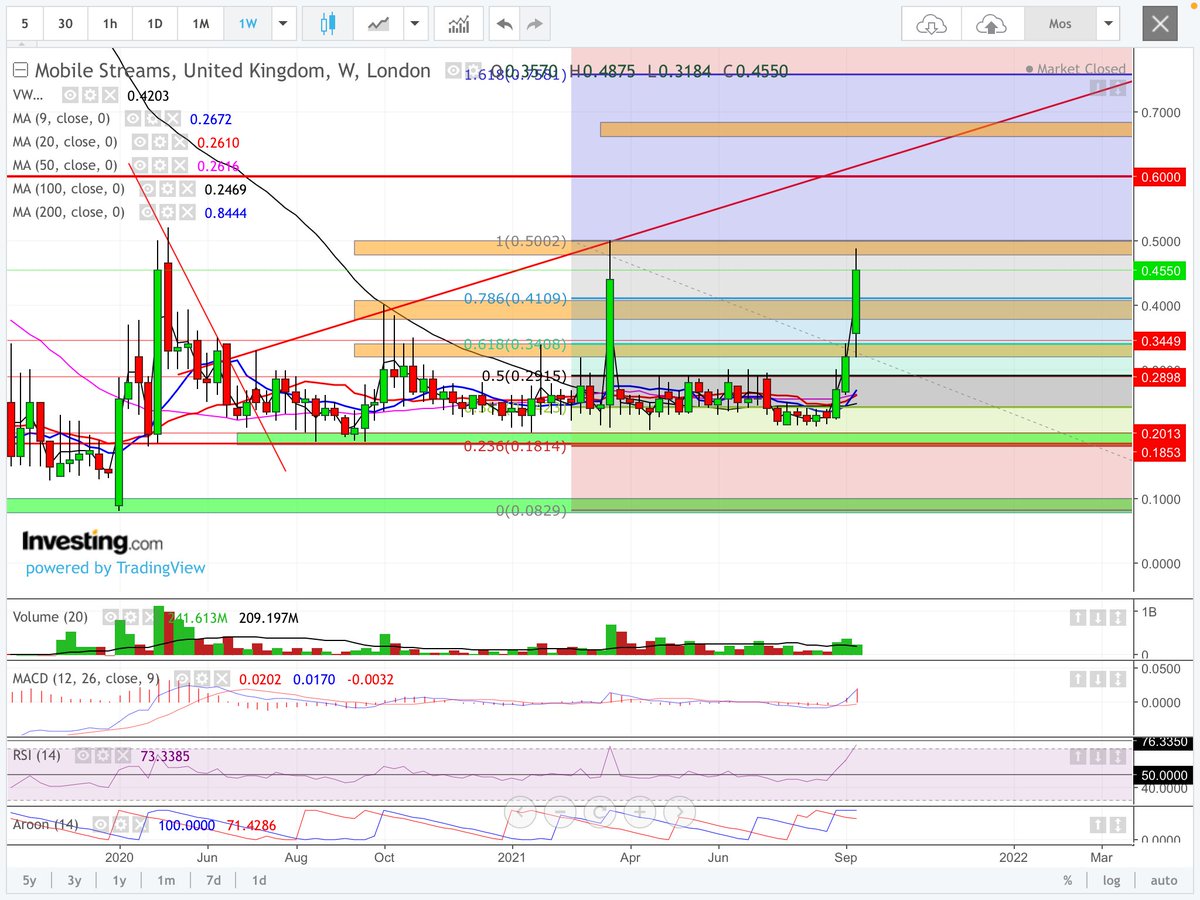Screen dimensions: 1200x900
Task: Open the indicators line-chart icon
Action: coord(379,23)
